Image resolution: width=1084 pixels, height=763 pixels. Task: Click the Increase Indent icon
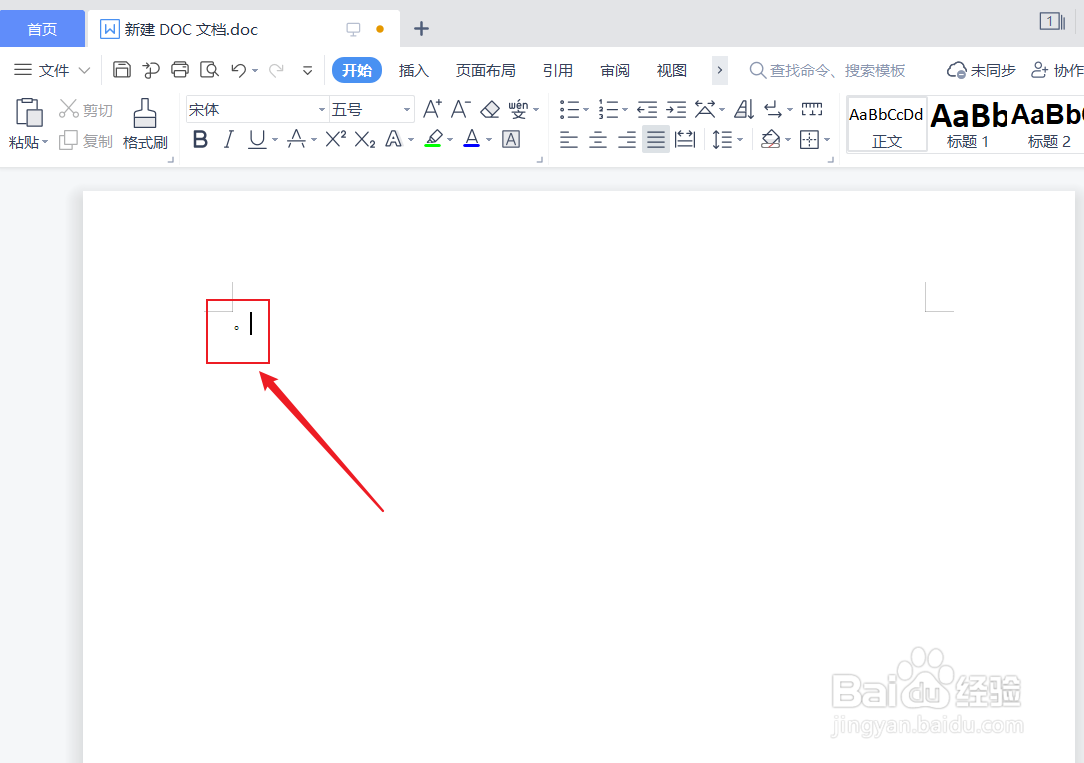pos(676,109)
